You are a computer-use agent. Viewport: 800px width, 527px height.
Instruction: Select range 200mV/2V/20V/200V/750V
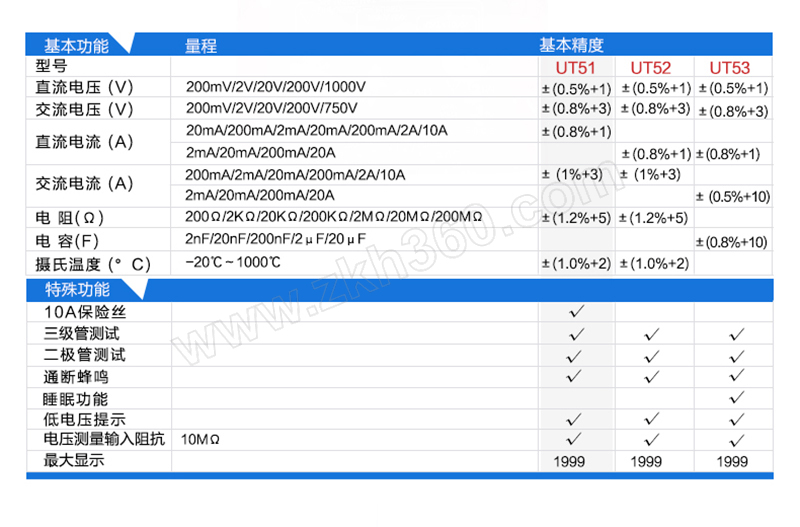pyautogui.click(x=271, y=108)
